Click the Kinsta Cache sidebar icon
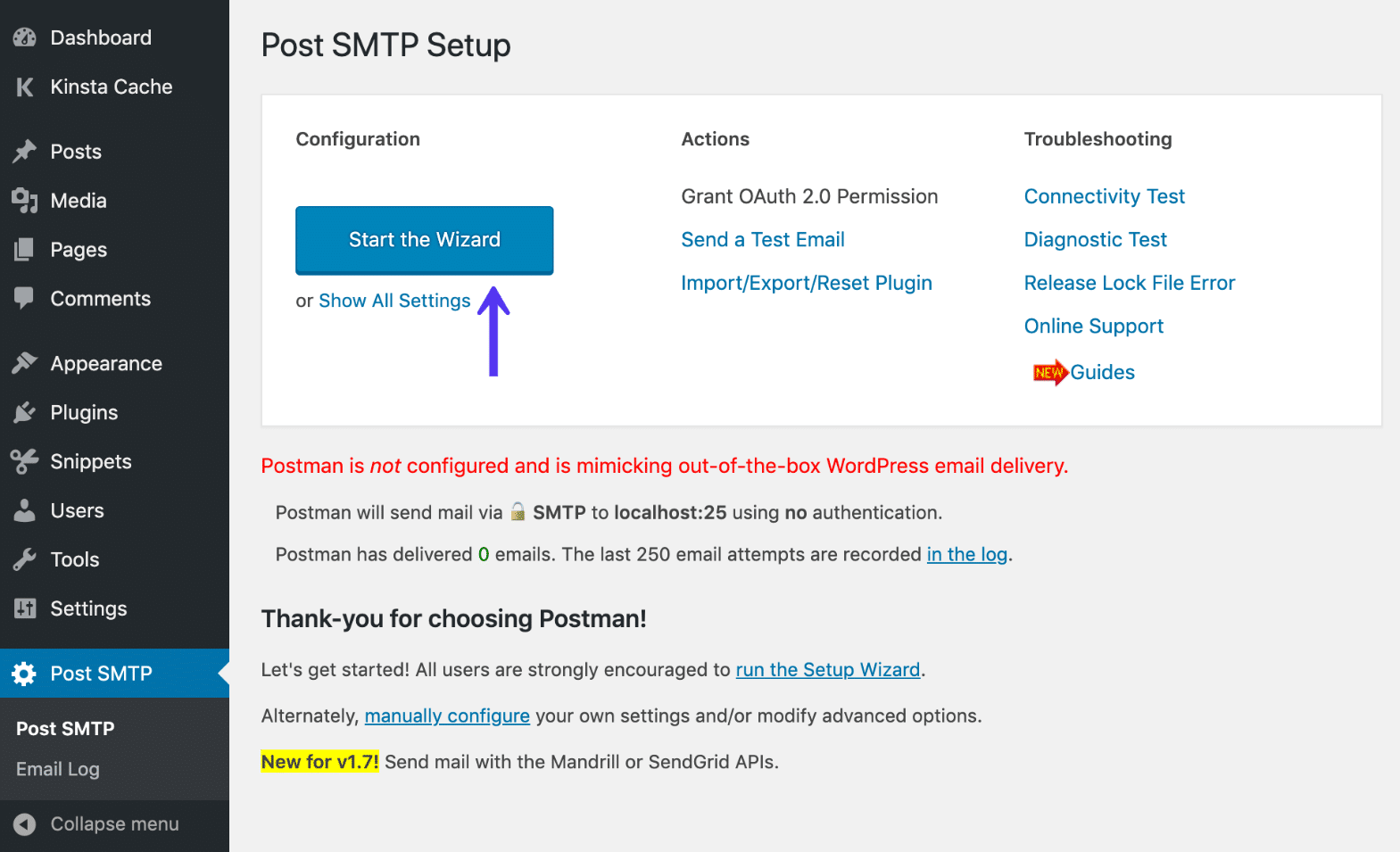This screenshot has height=852, width=1400. 23,87
